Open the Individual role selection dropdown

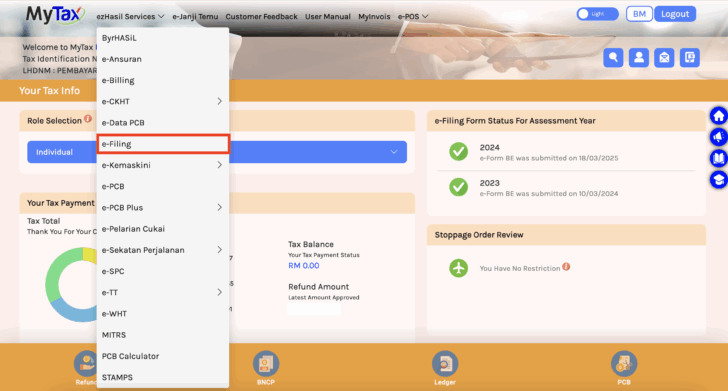pos(217,152)
